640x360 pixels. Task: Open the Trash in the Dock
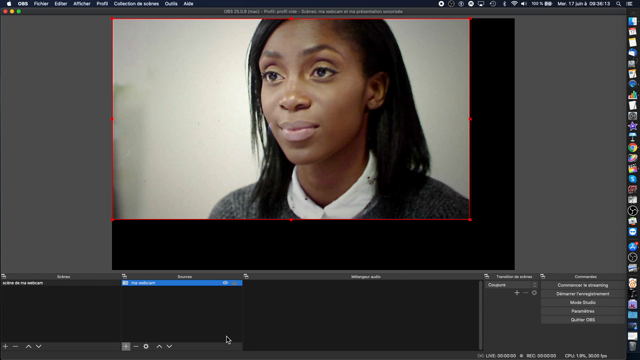[632, 346]
